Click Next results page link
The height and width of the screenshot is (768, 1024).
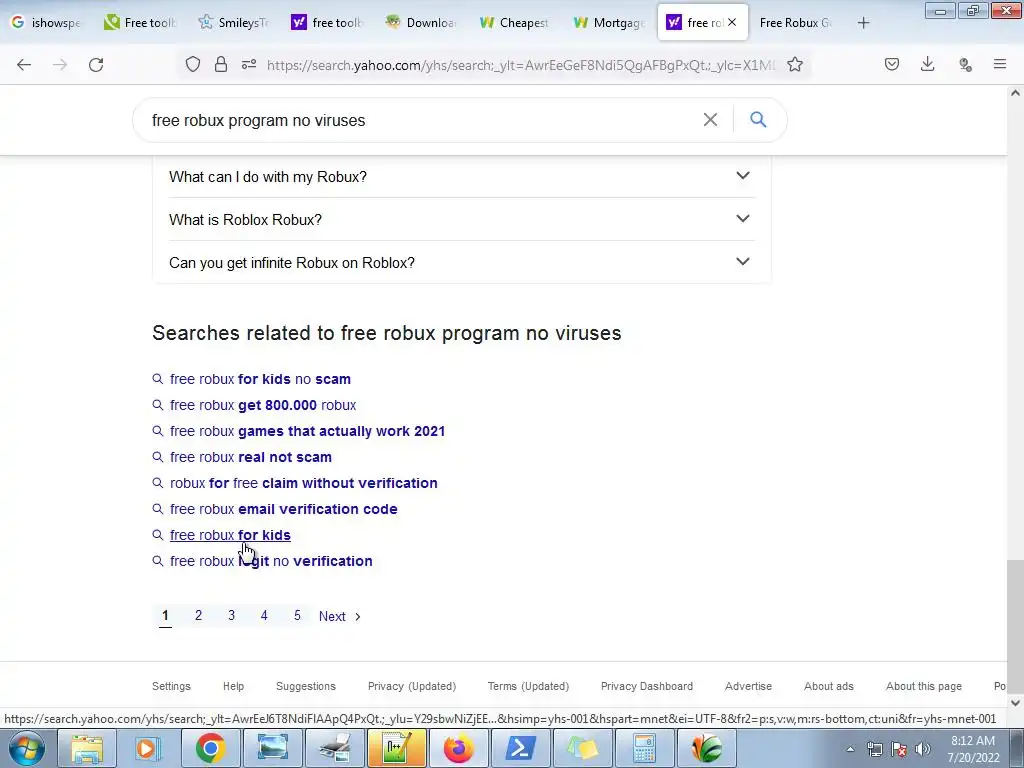coord(340,616)
